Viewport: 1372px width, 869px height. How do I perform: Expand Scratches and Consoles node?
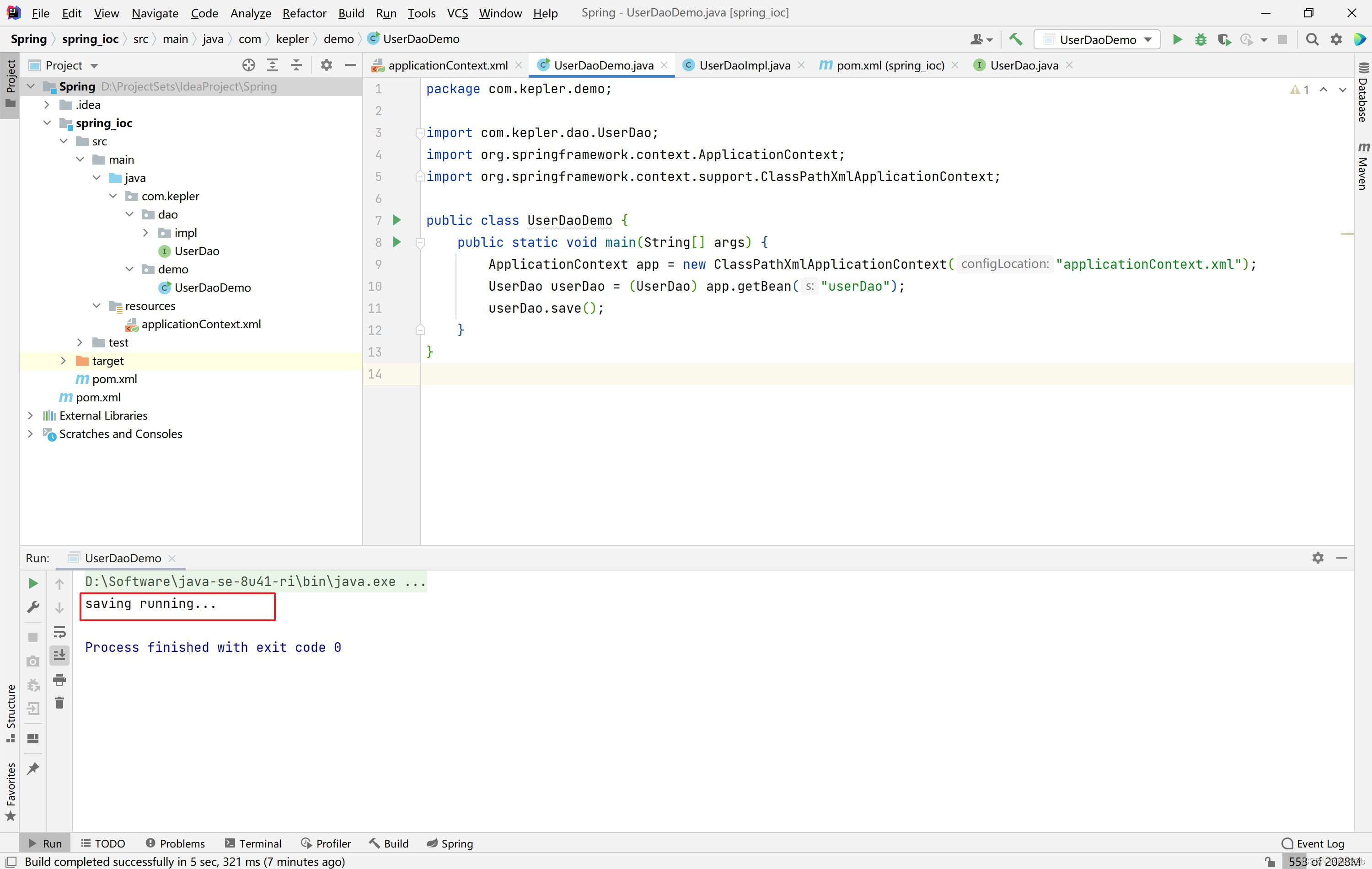(30, 434)
